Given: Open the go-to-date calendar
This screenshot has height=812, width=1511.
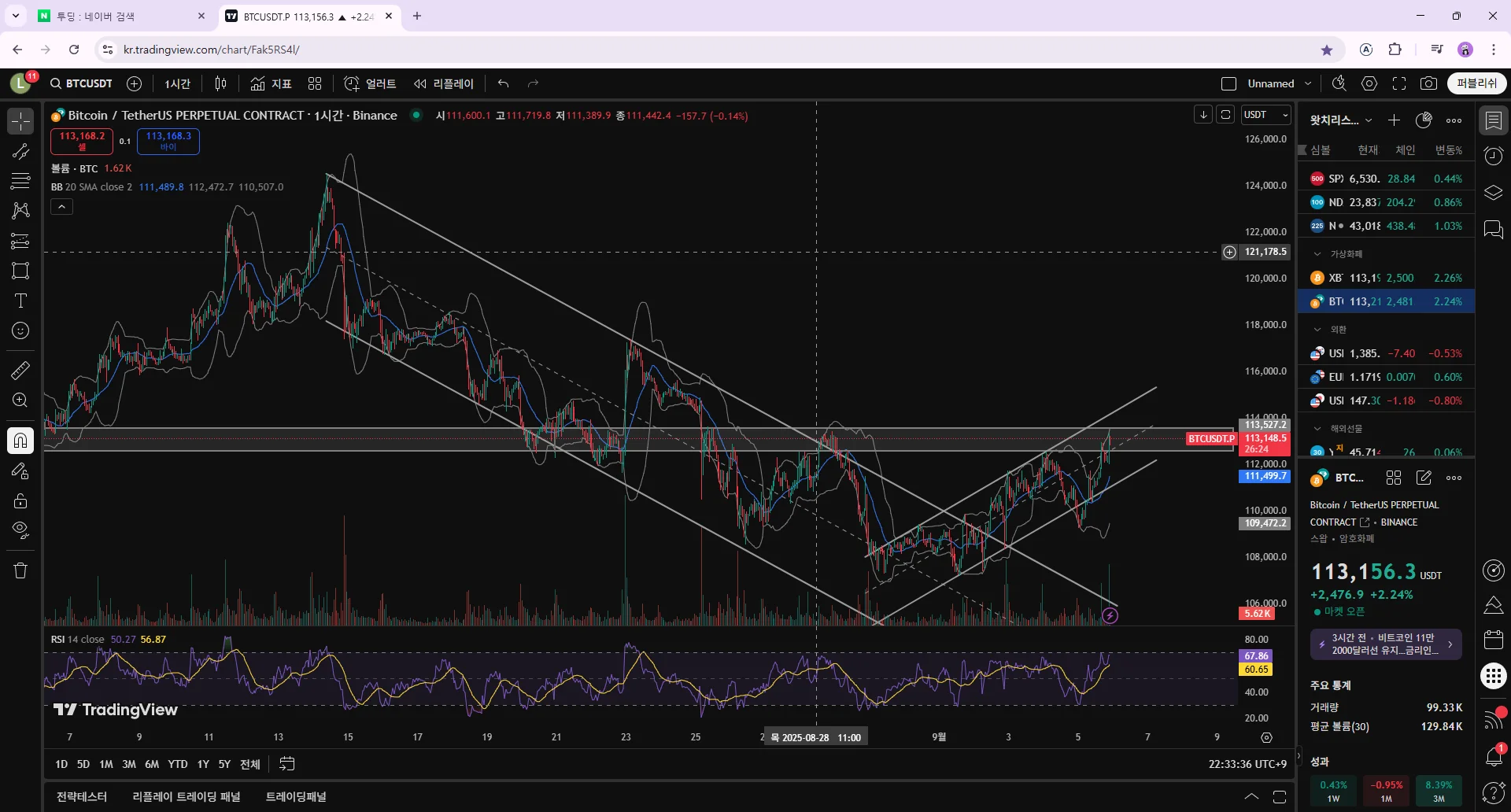Looking at the screenshot, I should click(287, 764).
